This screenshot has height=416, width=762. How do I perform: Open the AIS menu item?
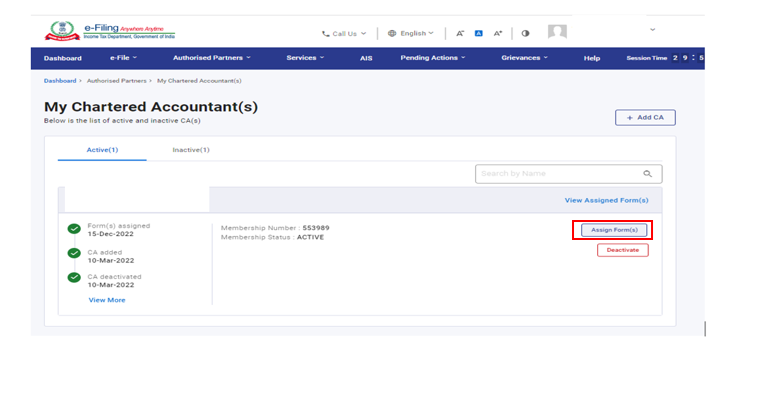(366, 58)
